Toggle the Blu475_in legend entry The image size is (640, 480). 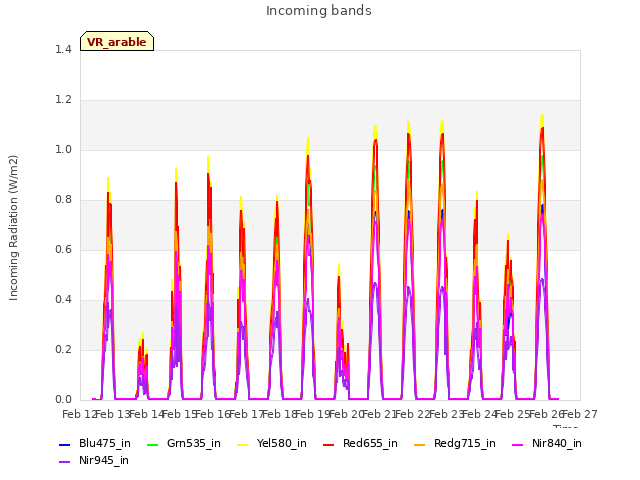coord(94,444)
